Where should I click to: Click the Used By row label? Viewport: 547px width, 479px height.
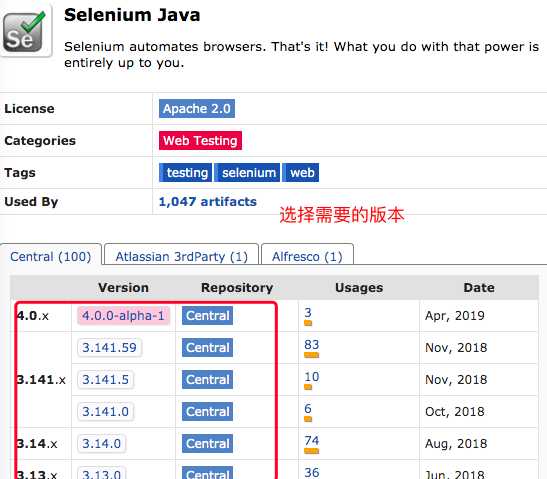31,202
